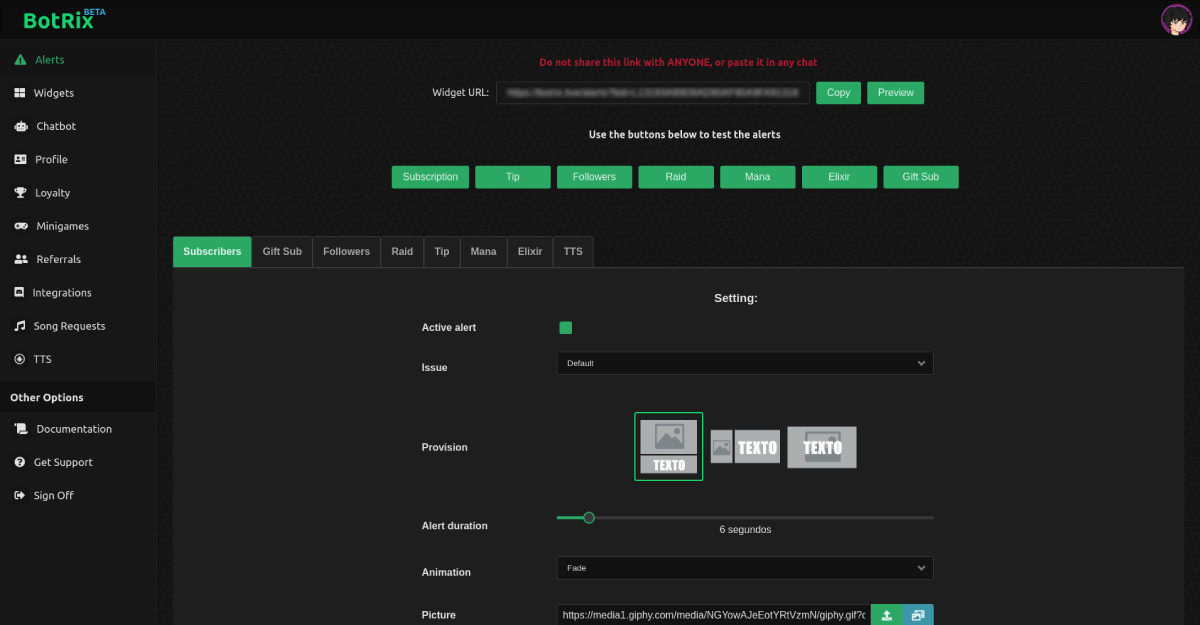This screenshot has height=625, width=1200.
Task: Open Minigames gamepad icon
Action: click(x=21, y=225)
